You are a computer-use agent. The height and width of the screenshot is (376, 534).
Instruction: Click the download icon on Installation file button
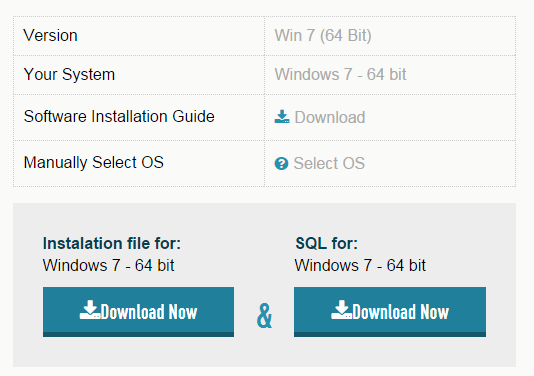click(x=90, y=310)
